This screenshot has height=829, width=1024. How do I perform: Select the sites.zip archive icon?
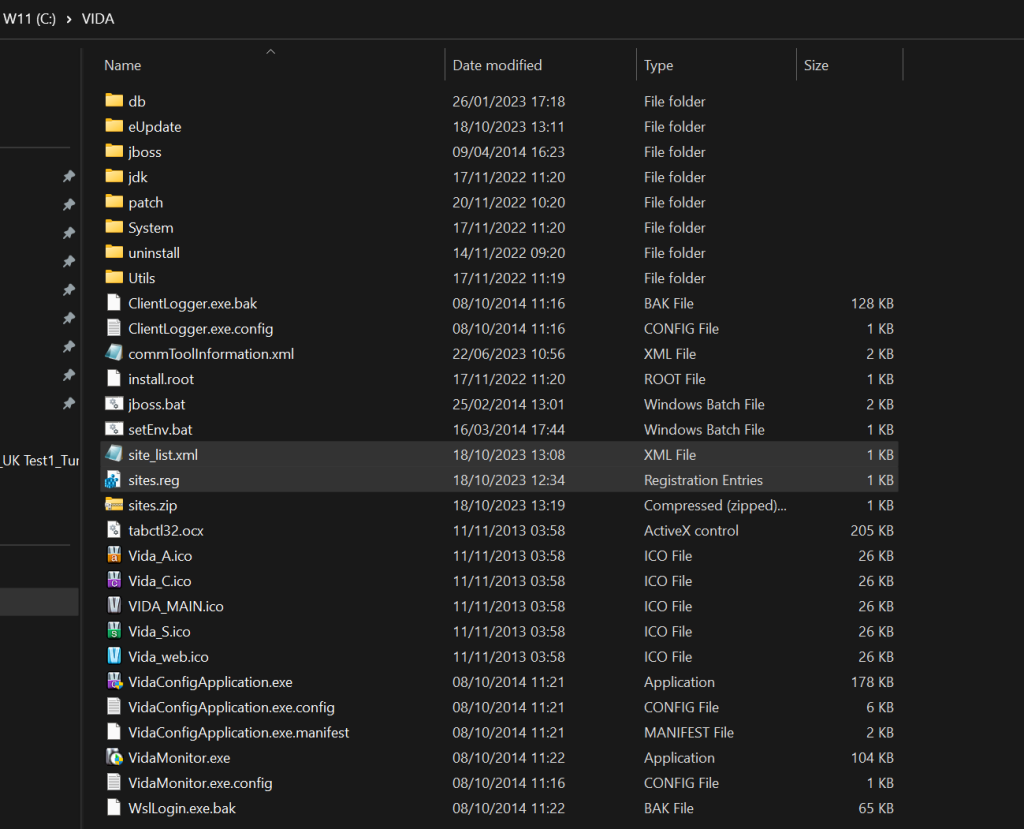(x=114, y=504)
